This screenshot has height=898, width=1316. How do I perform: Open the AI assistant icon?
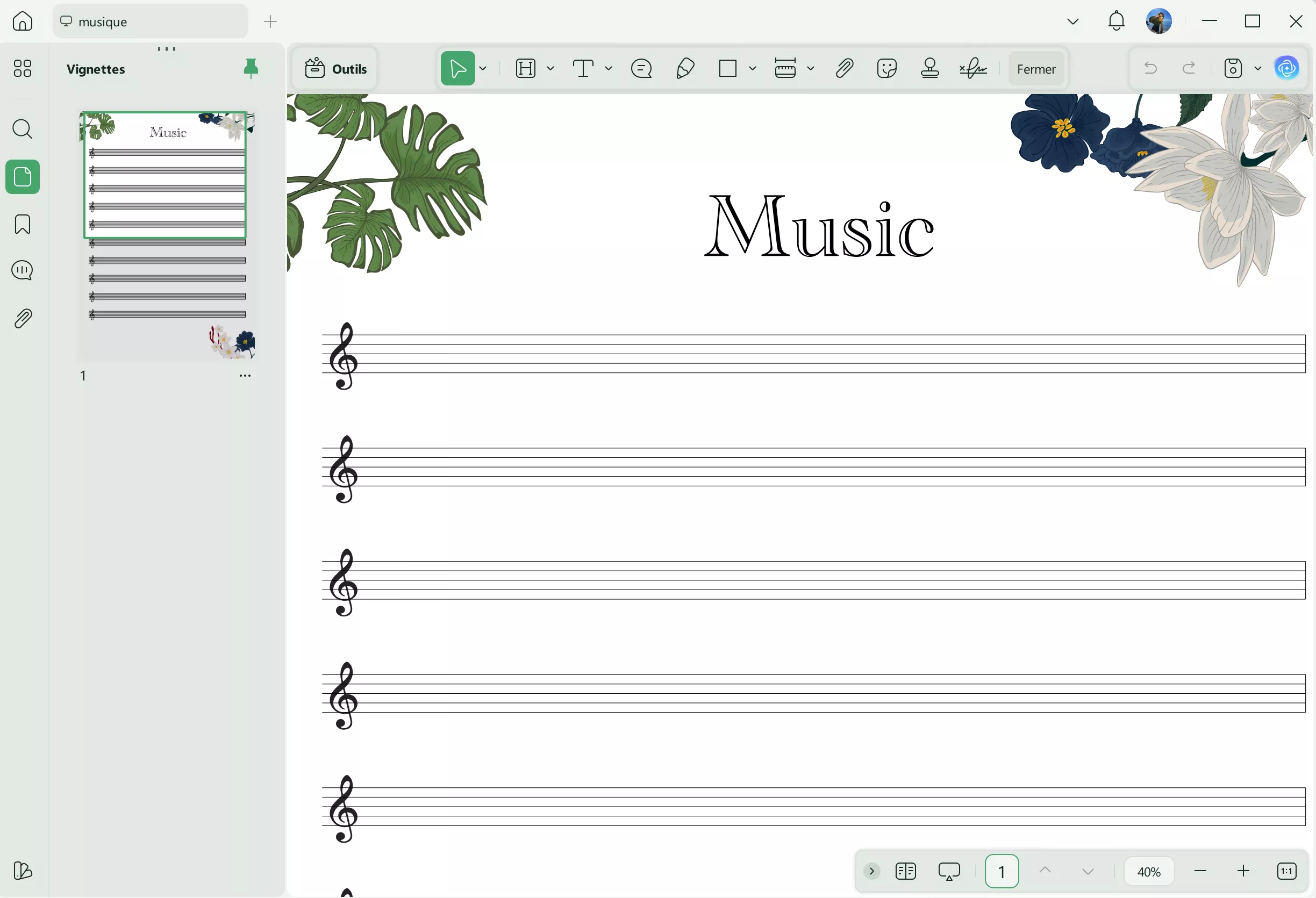pos(1286,68)
